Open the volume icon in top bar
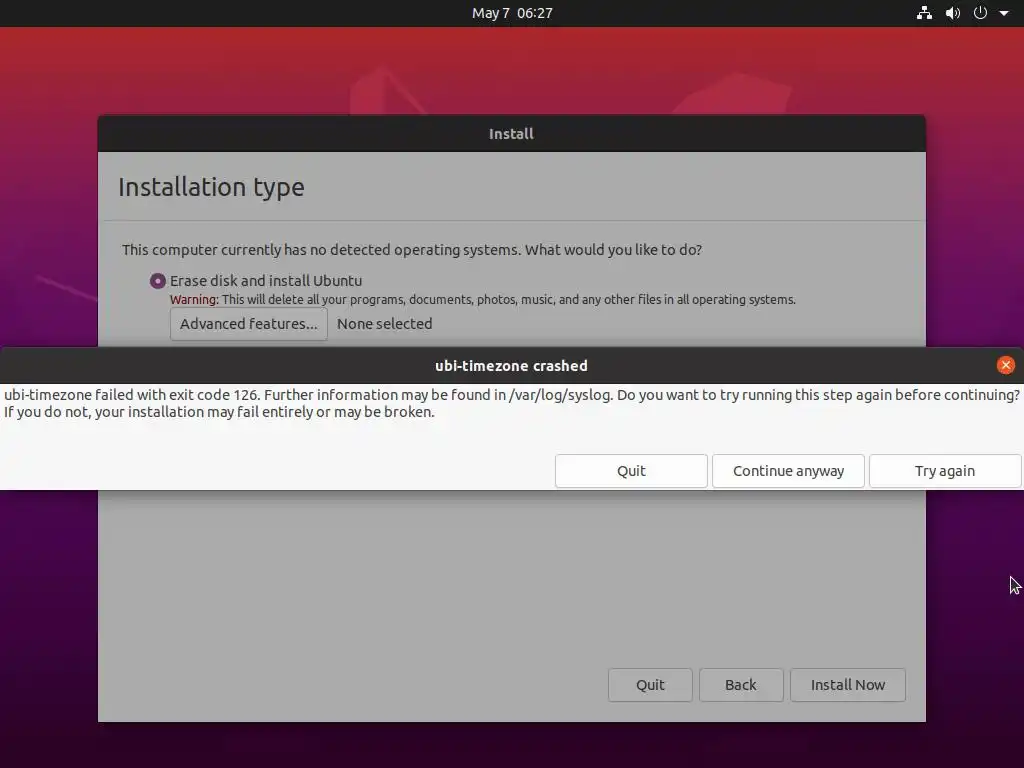The height and width of the screenshot is (768, 1024). click(953, 13)
